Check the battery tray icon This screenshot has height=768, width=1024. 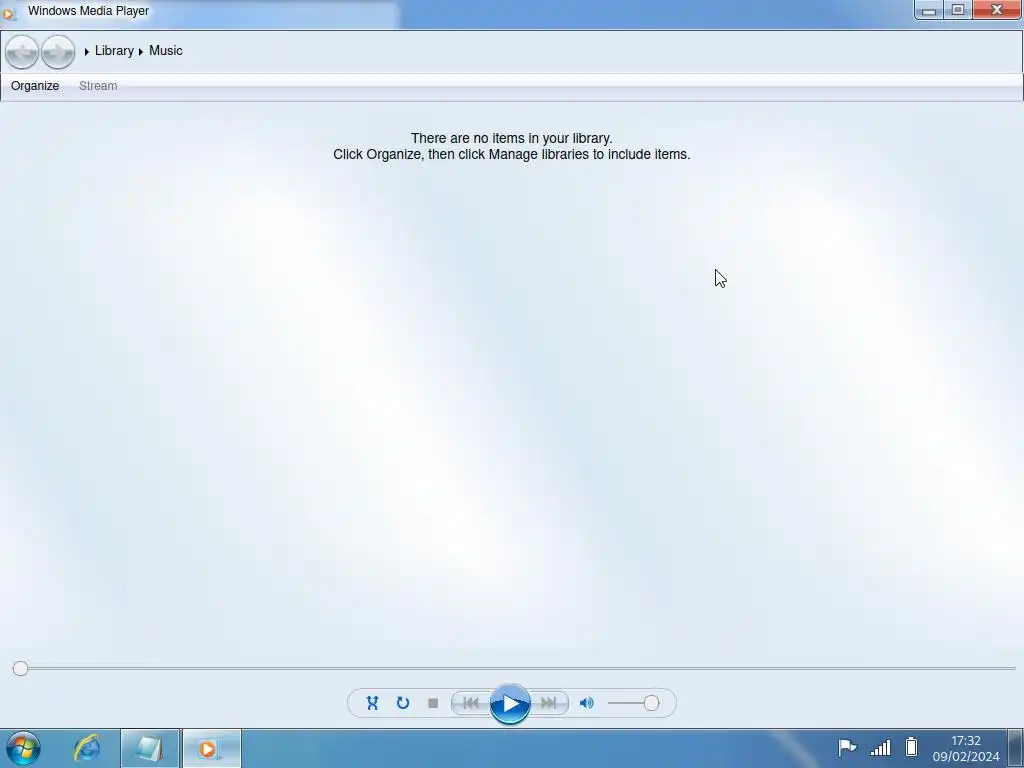click(x=912, y=747)
